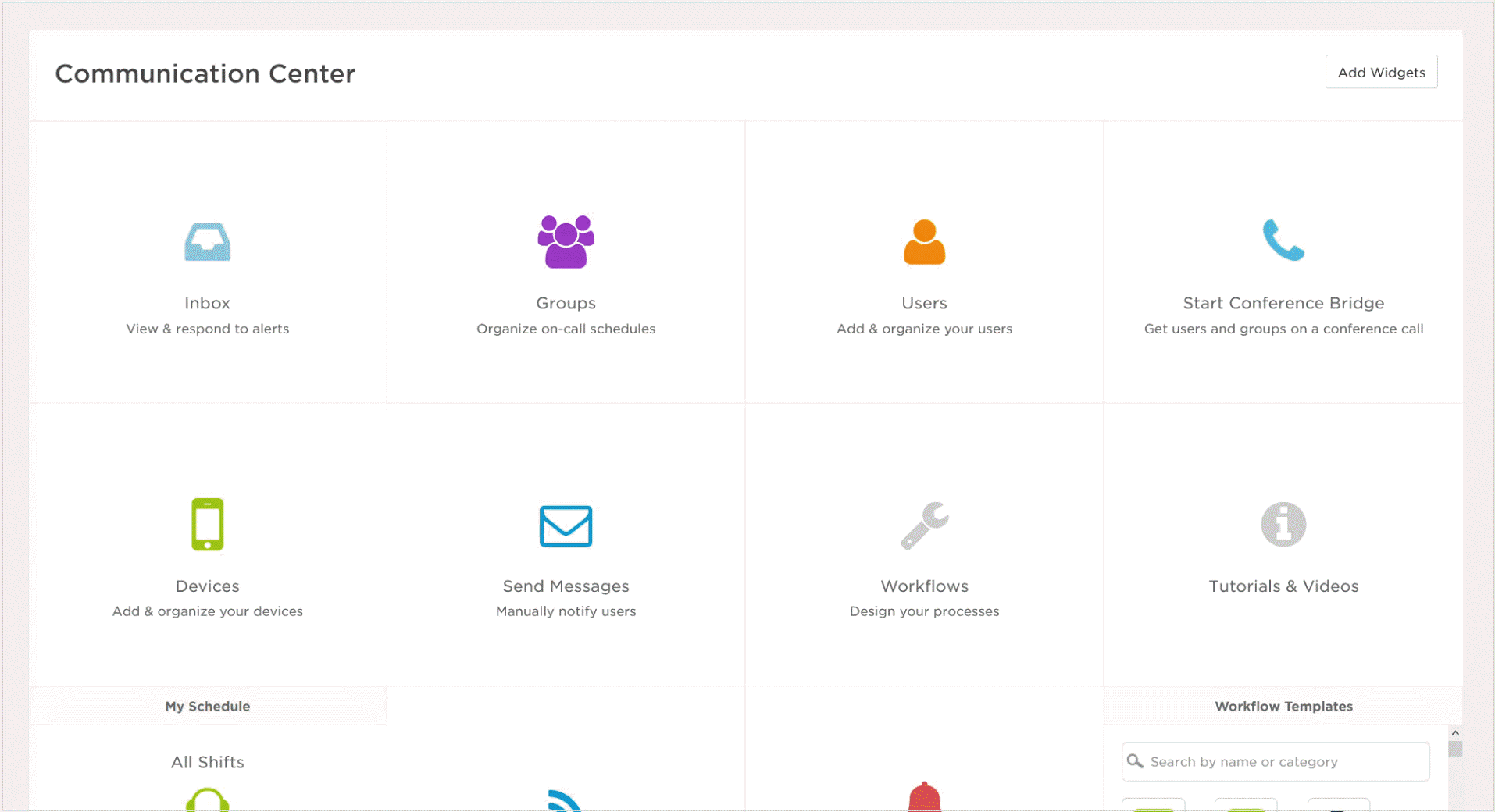The height and width of the screenshot is (812, 1495).
Task: Click 'Design your processes' text
Action: click(x=924, y=611)
